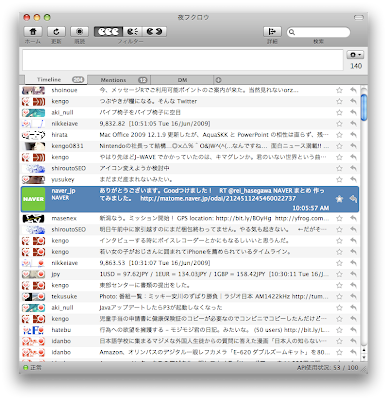Click the spinner icon tab beside DM
The image size is (387, 400).
click(x=218, y=80)
